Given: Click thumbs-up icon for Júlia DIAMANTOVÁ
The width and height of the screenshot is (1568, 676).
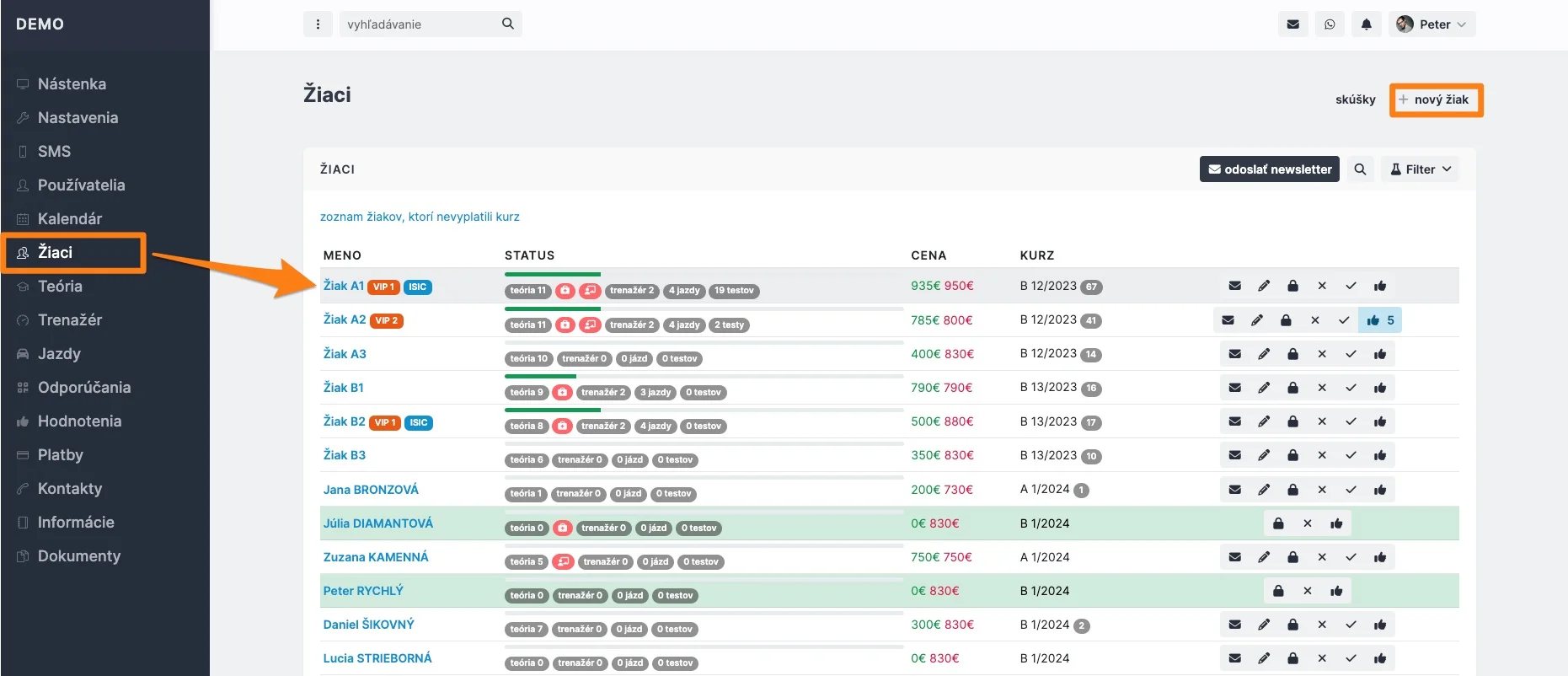Looking at the screenshot, I should [1336, 523].
